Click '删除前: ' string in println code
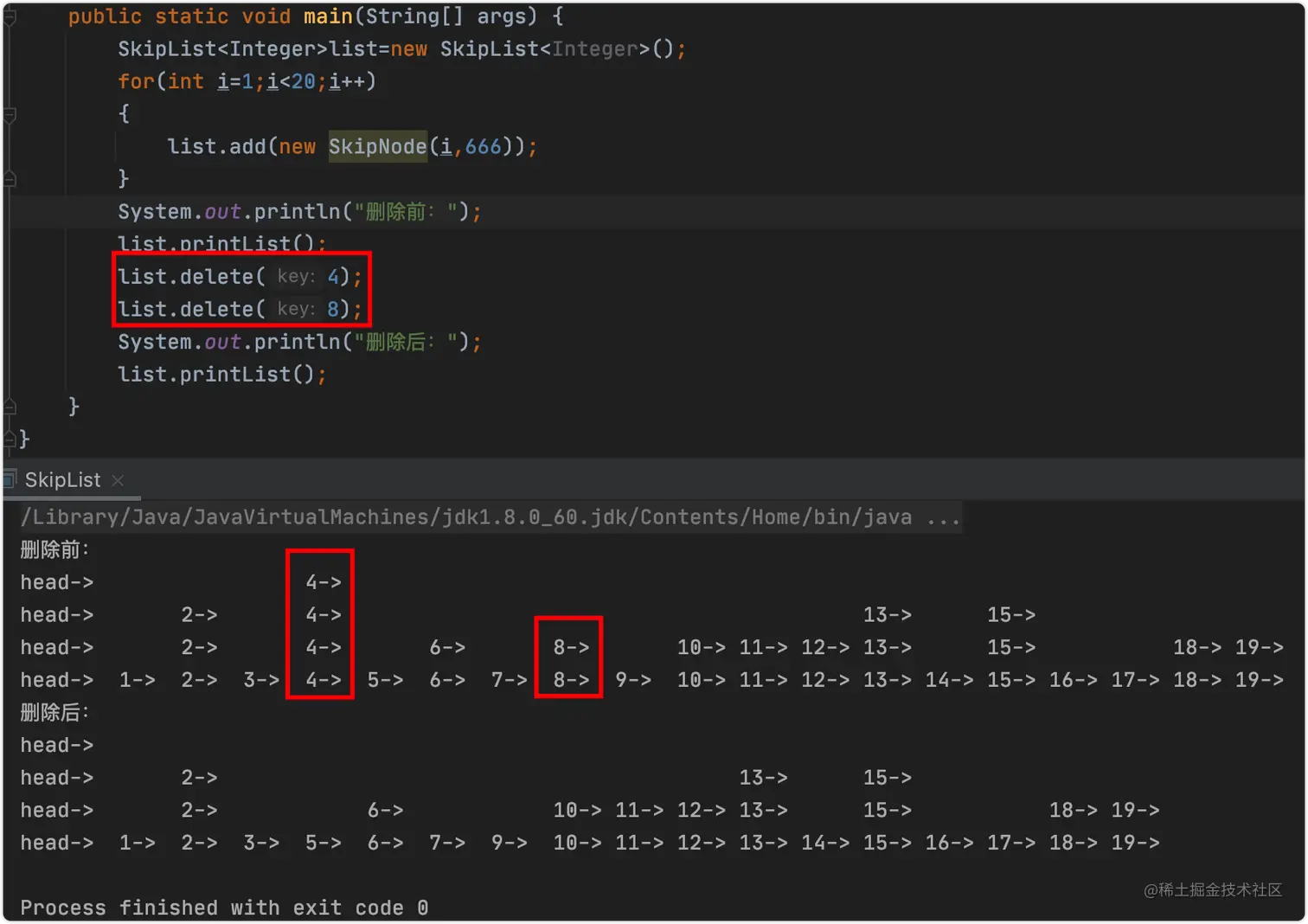 pos(405,212)
